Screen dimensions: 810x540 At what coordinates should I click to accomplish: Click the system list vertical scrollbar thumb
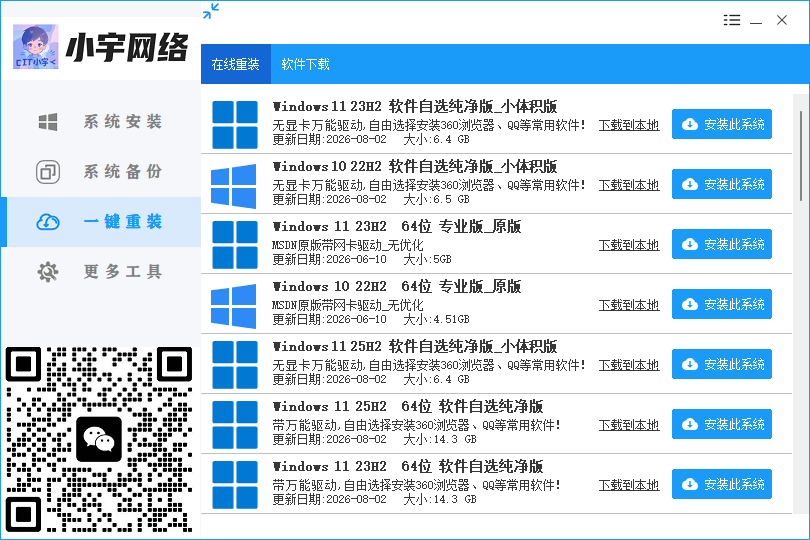pyautogui.click(x=801, y=155)
